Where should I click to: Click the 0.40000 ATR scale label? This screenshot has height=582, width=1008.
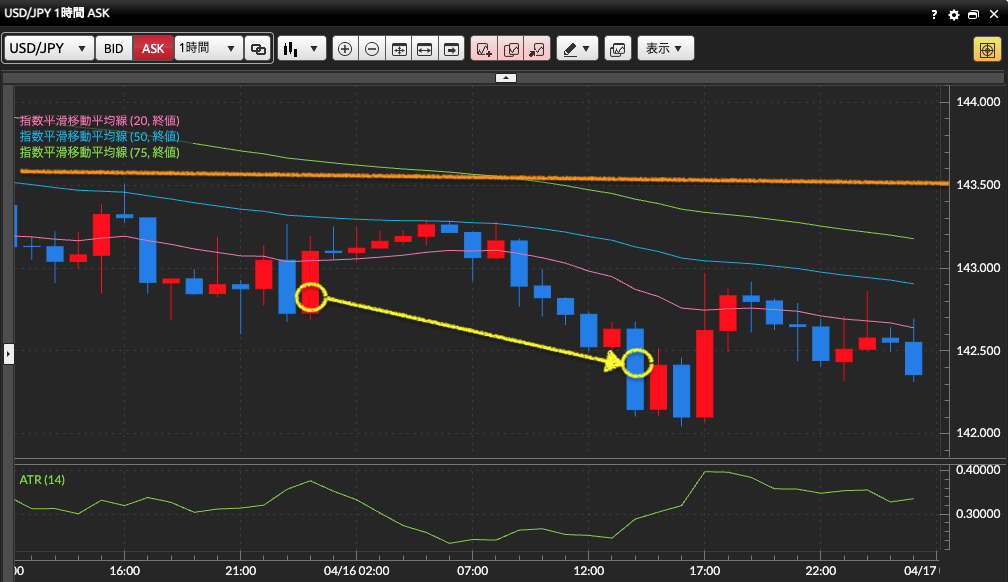coord(978,470)
